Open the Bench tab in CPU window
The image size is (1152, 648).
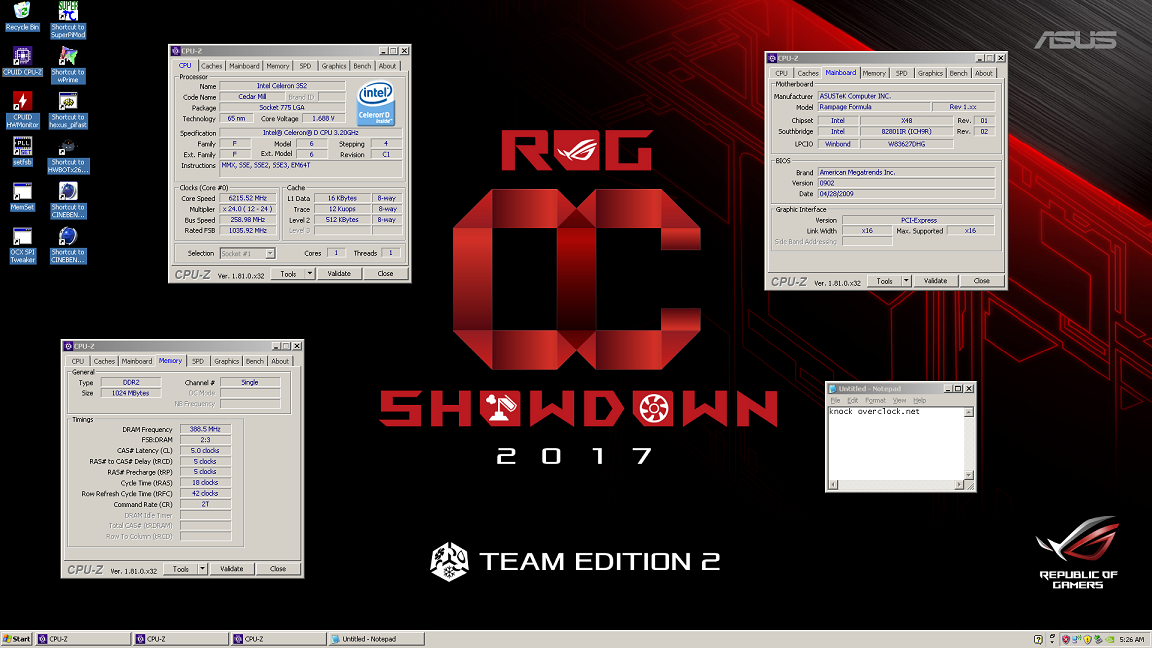point(362,66)
